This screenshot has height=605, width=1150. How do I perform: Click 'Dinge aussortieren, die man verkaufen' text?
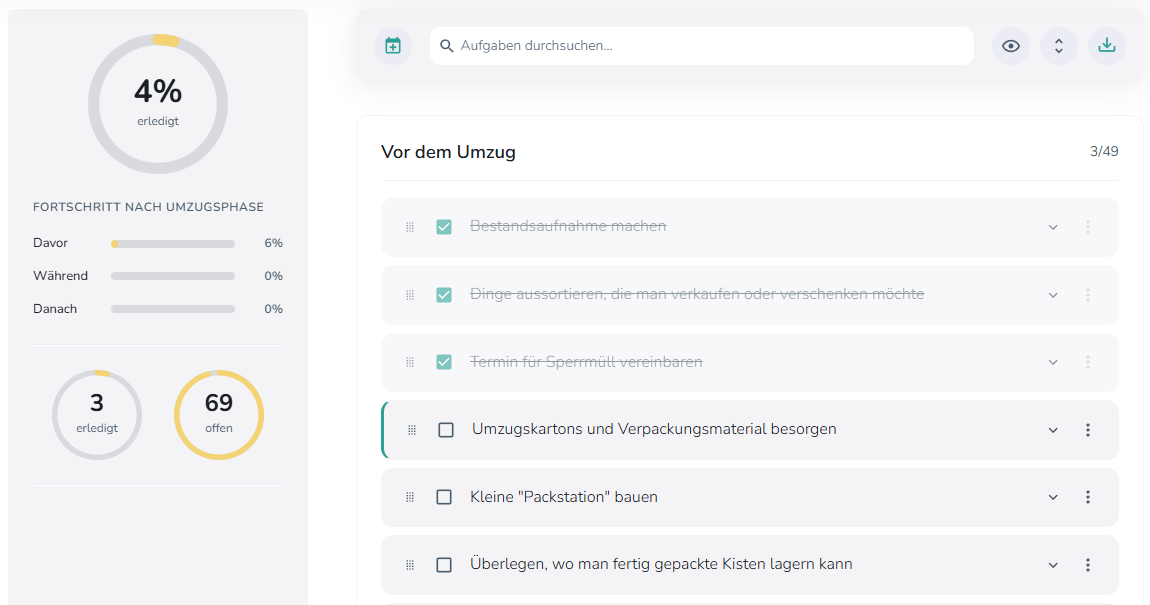point(697,294)
